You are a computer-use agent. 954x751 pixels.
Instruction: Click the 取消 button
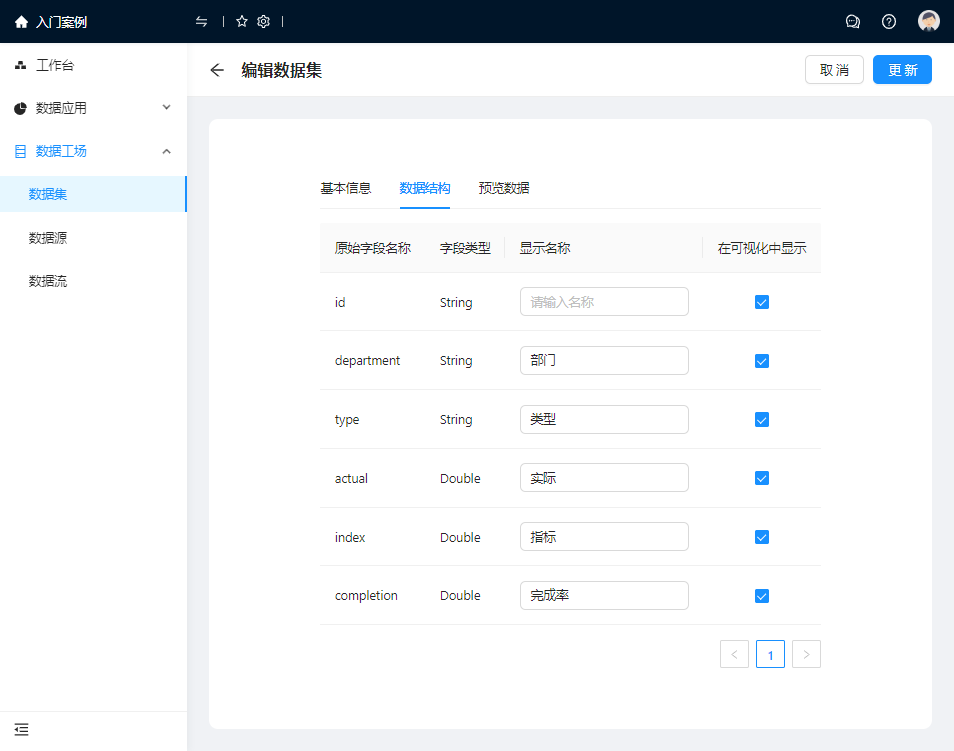[x=834, y=70]
